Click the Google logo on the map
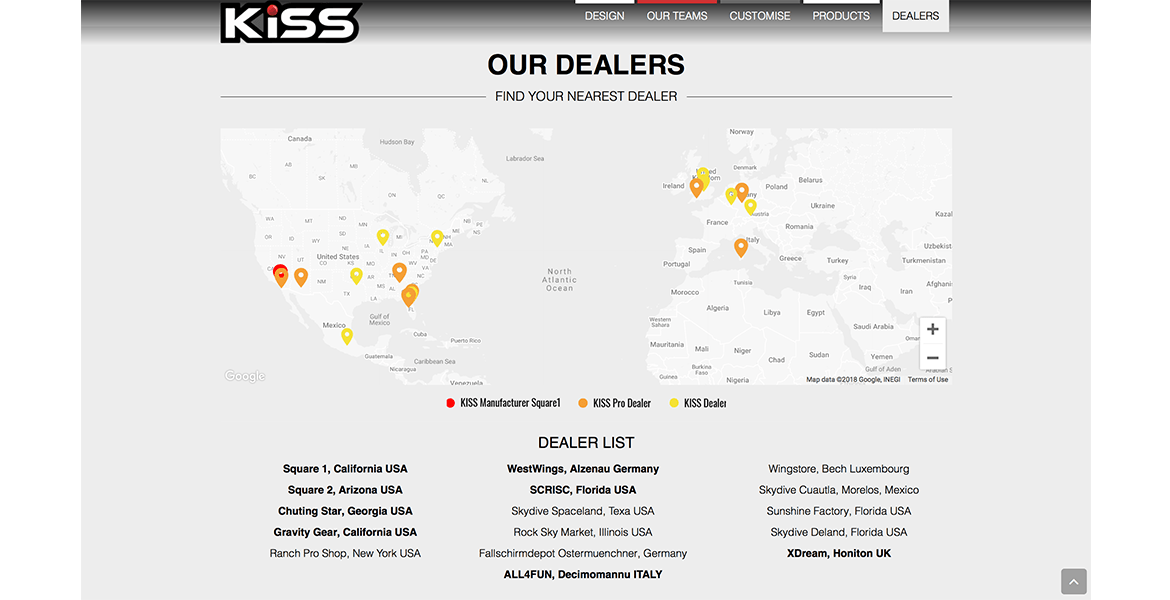Screen dimensions: 1170x600 245,376
